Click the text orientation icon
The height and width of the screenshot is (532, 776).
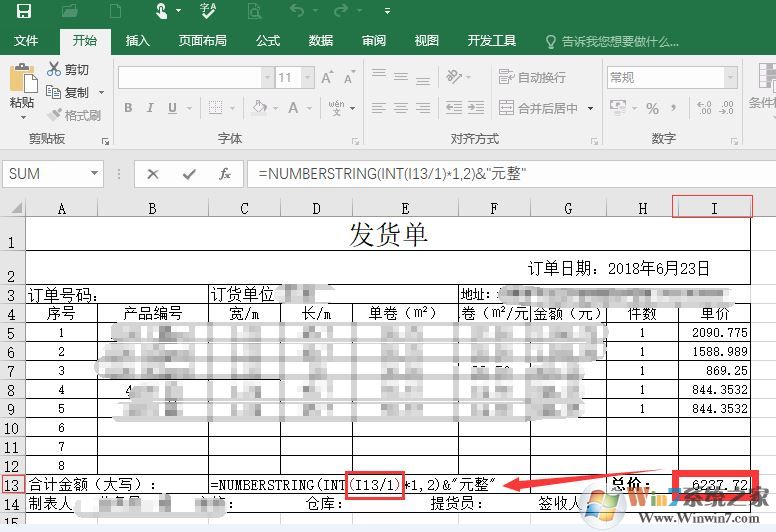[454, 77]
